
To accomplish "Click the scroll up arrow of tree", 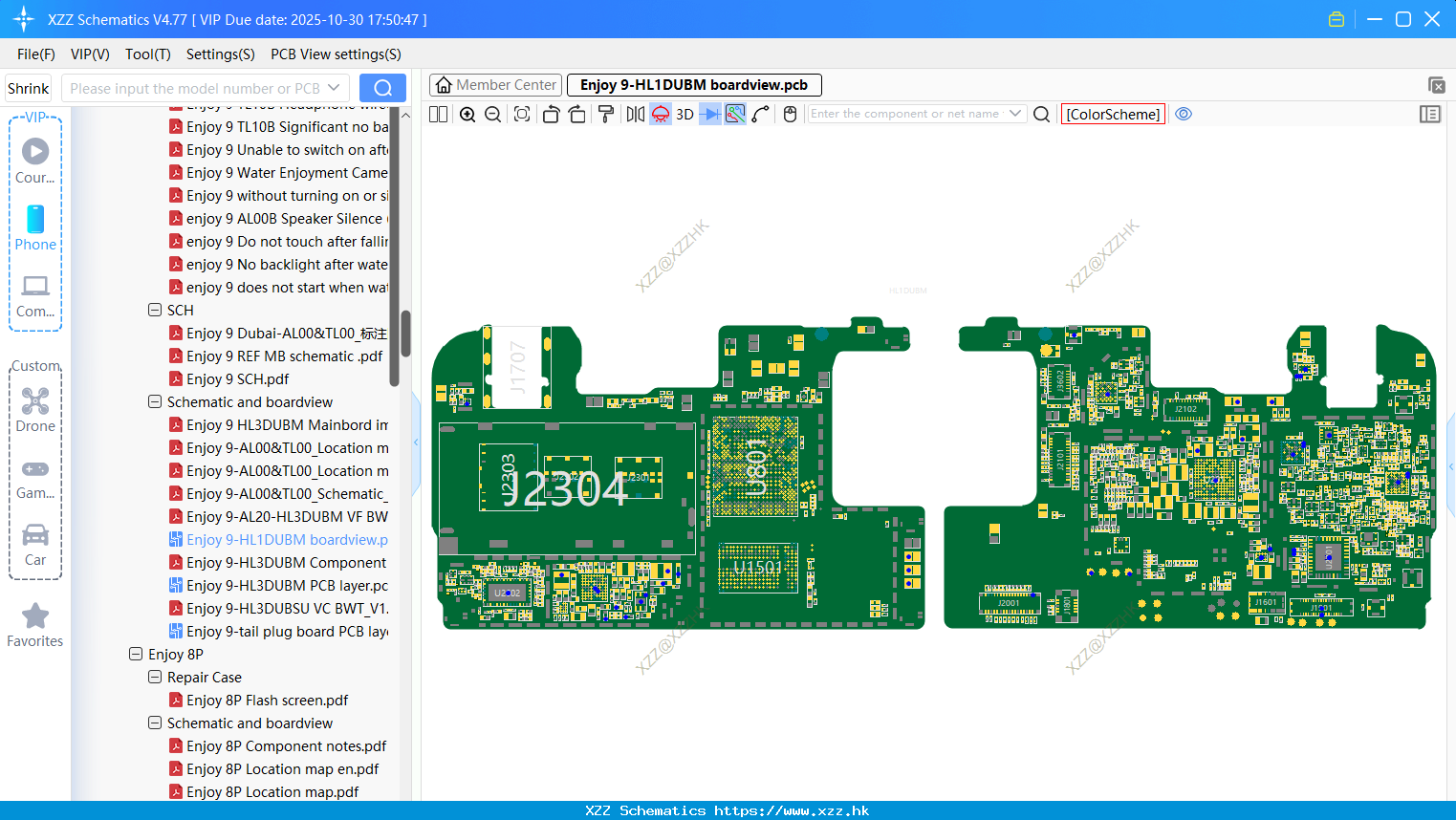I will coord(405,115).
